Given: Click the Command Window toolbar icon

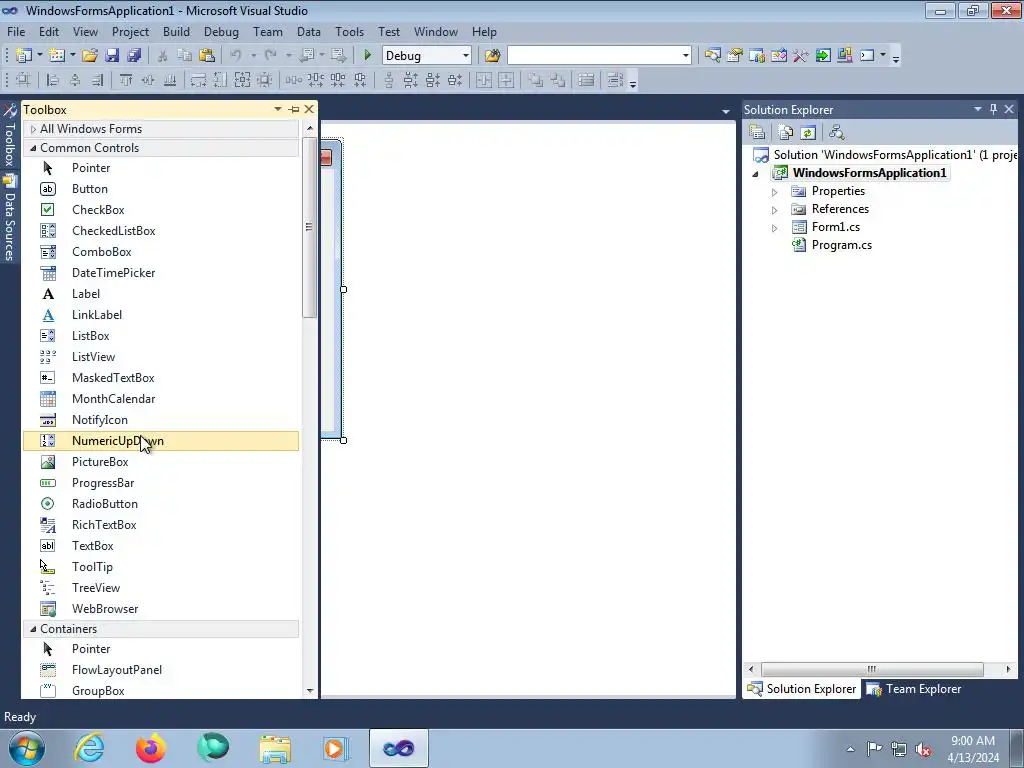Looking at the screenshot, I should tap(867, 56).
